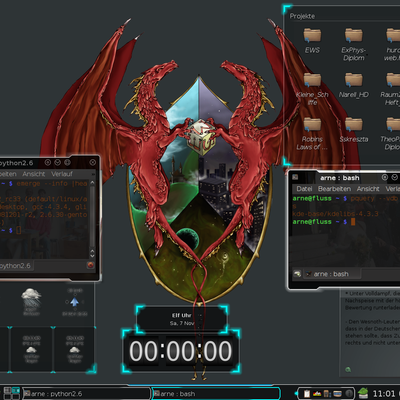Image resolution: width=400 pixels, height=400 pixels.
Task: Click the 00:00:00 timer display
Action: [x=180, y=351]
